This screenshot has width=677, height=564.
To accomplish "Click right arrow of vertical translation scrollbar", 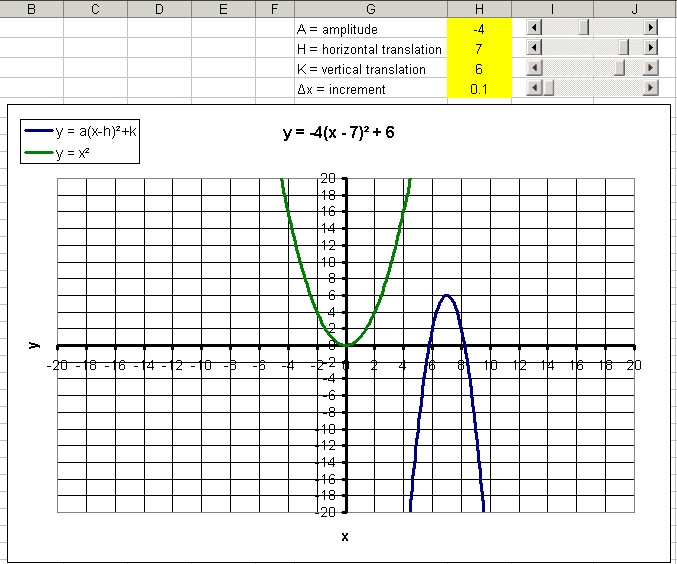I will coord(651,68).
